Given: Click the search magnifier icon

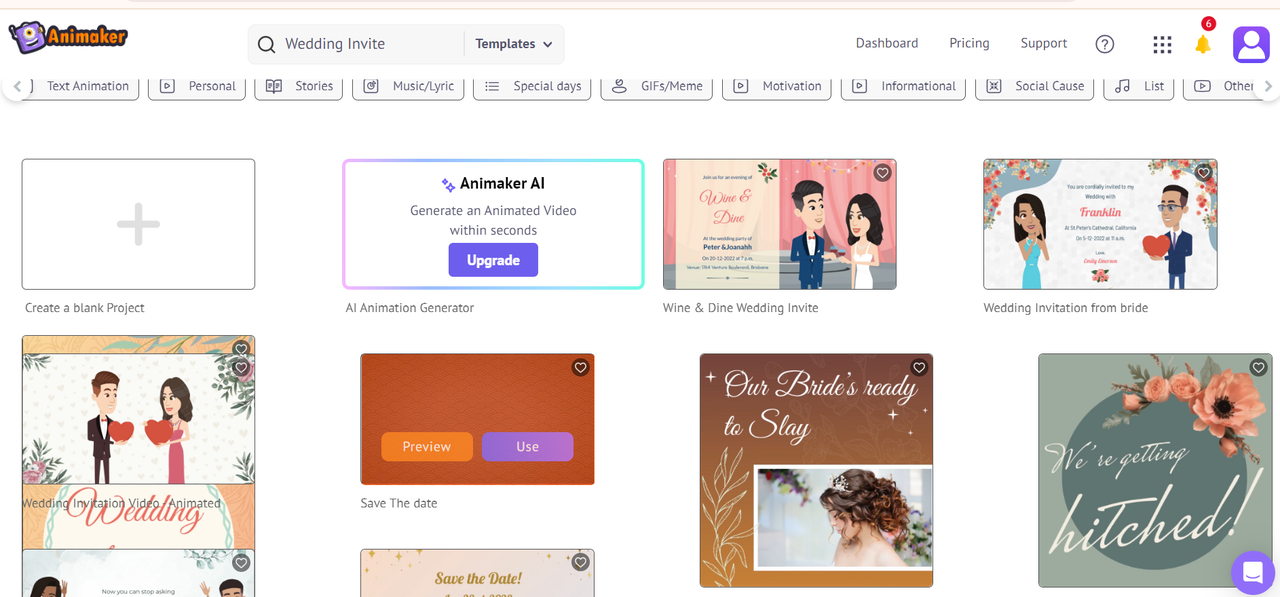Looking at the screenshot, I should [266, 44].
